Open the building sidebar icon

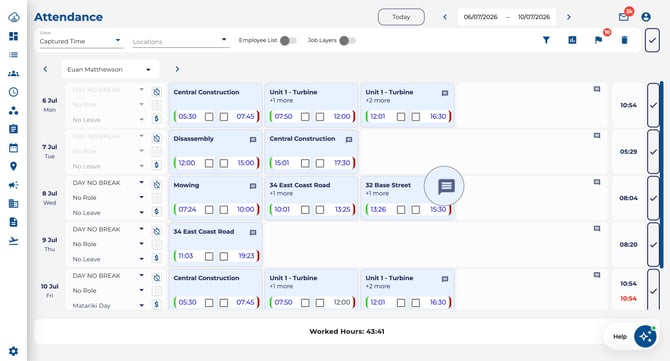13,203
